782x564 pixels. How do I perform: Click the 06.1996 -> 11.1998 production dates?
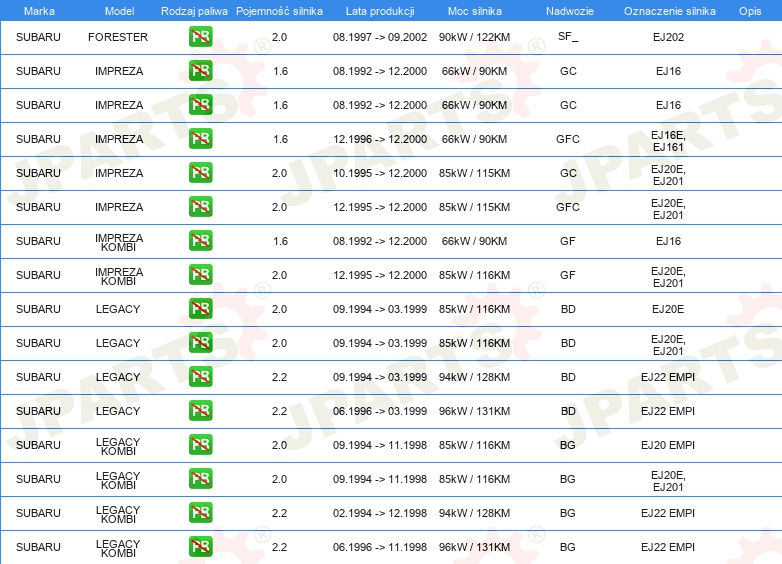380,547
